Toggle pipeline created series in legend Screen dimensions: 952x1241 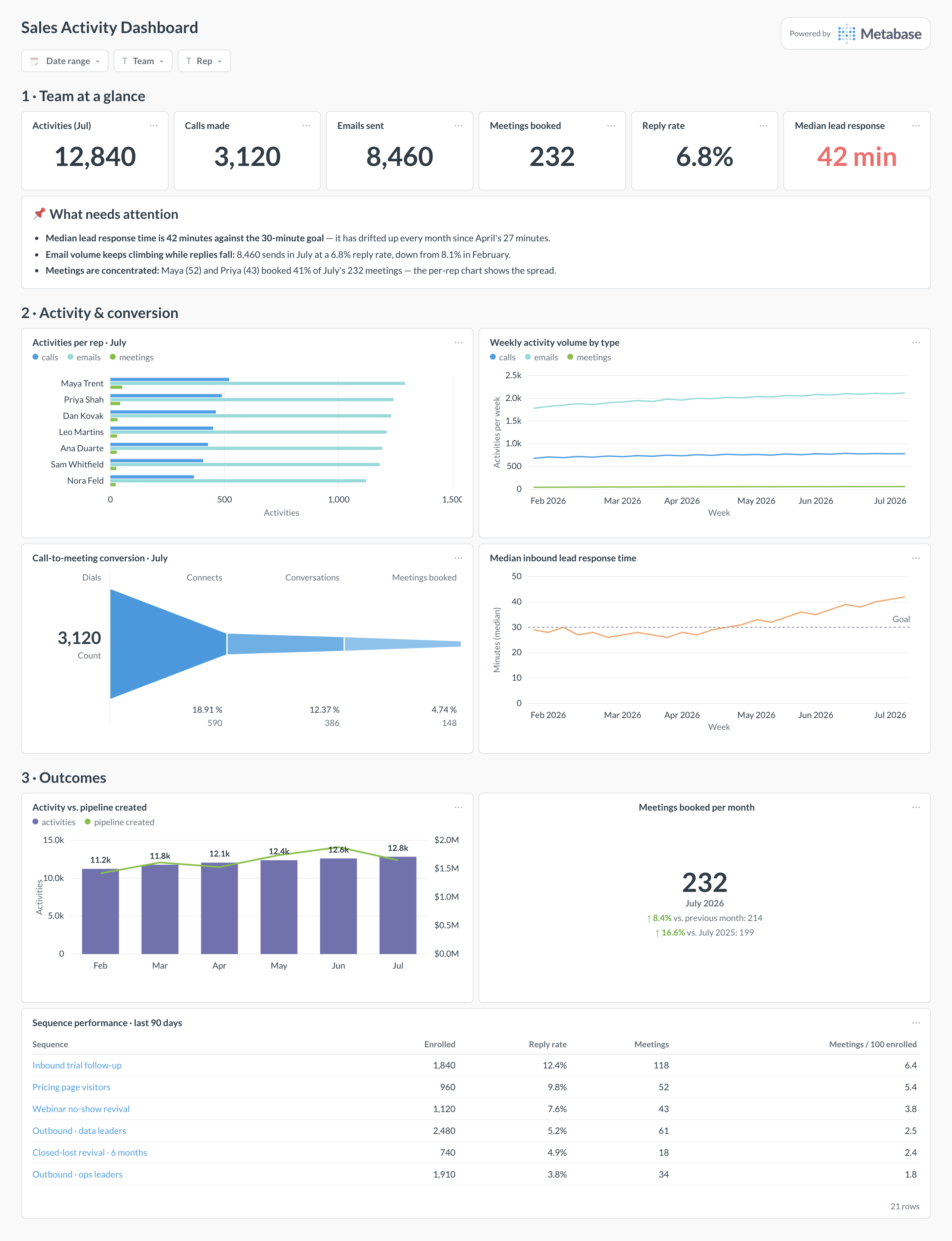click(119, 822)
